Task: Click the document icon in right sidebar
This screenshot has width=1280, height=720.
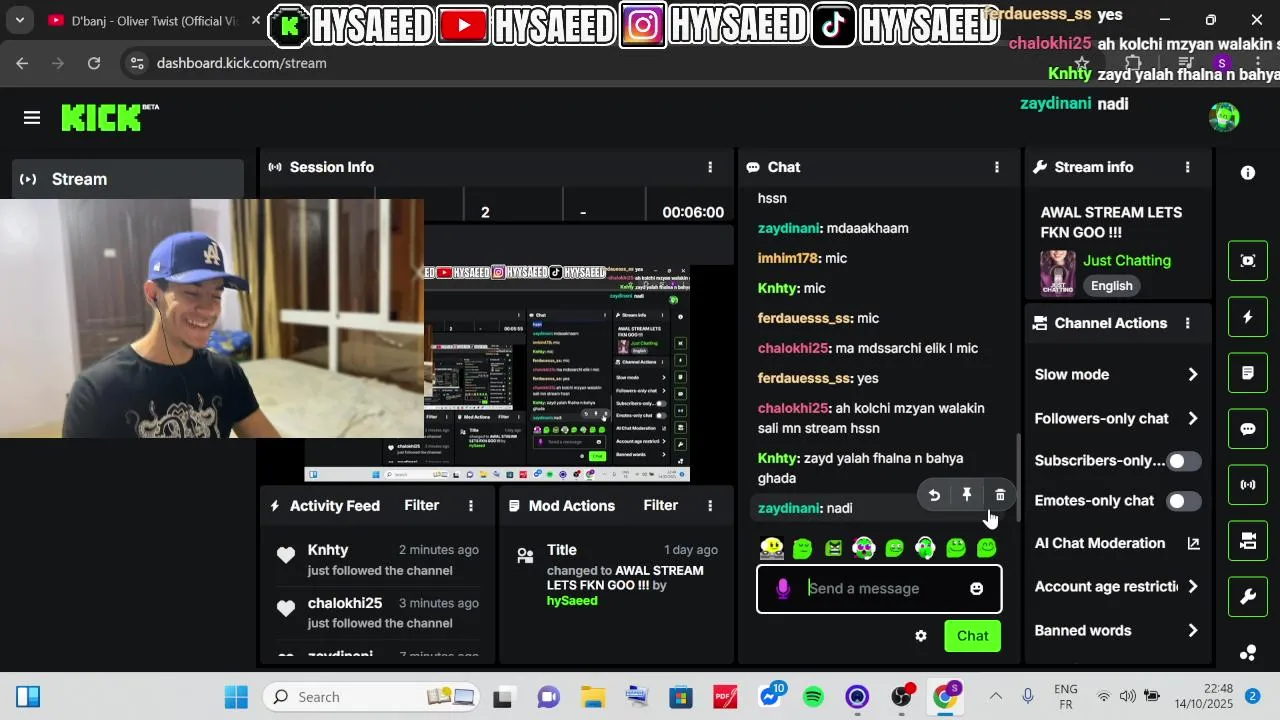Action: coord(1248,373)
